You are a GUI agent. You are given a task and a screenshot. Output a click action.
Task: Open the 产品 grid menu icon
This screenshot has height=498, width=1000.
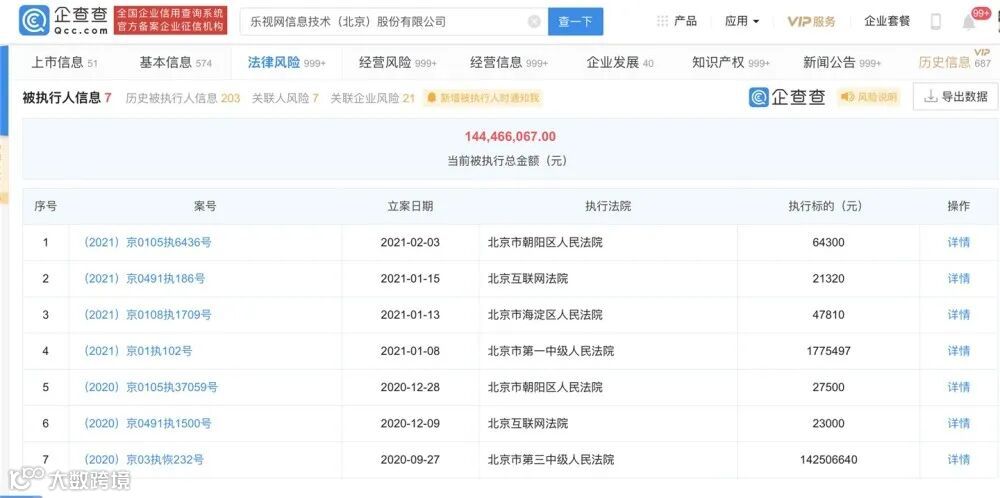pos(663,21)
